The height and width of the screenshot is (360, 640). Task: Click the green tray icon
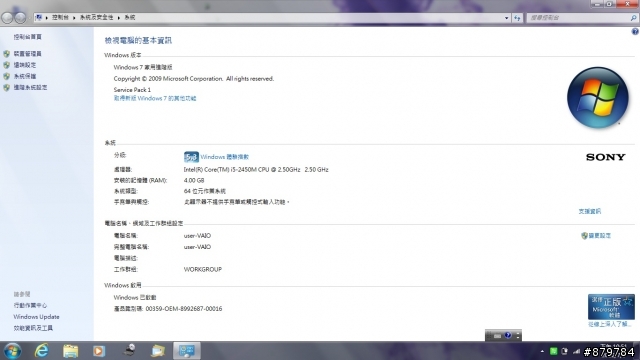[553, 351]
